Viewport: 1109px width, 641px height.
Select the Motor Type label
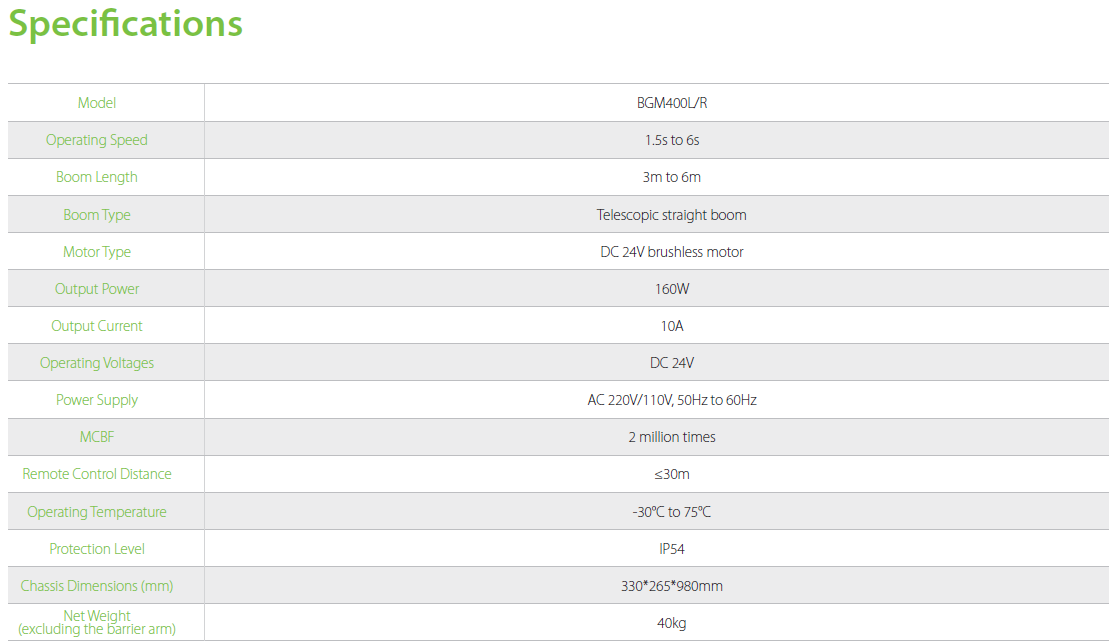pos(97,252)
